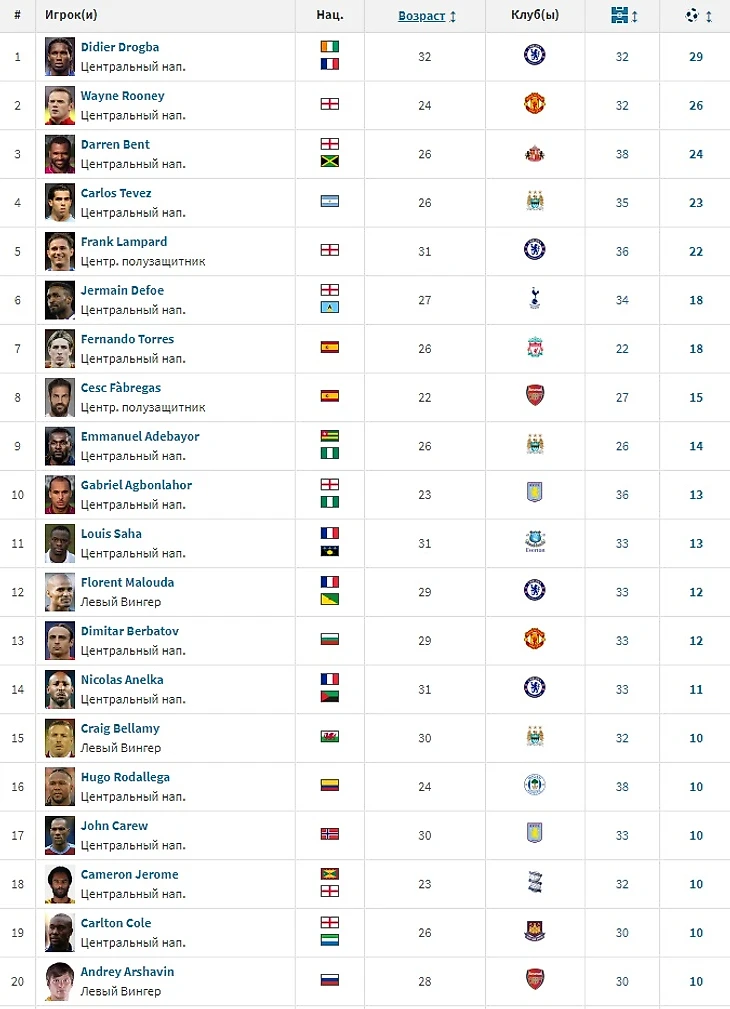730x1009 pixels.
Task: Click the Chelsea crest in Didier Drogba's row
Action: click(534, 55)
